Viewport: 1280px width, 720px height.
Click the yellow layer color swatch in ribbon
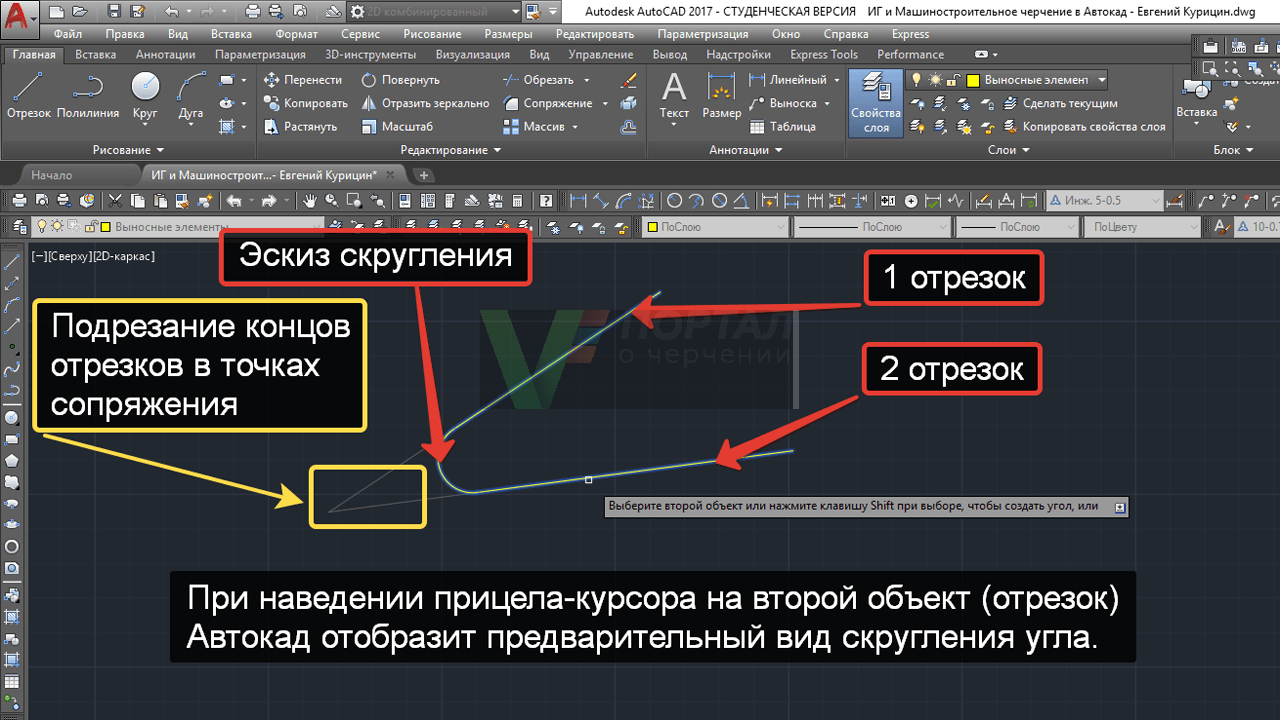coord(972,80)
